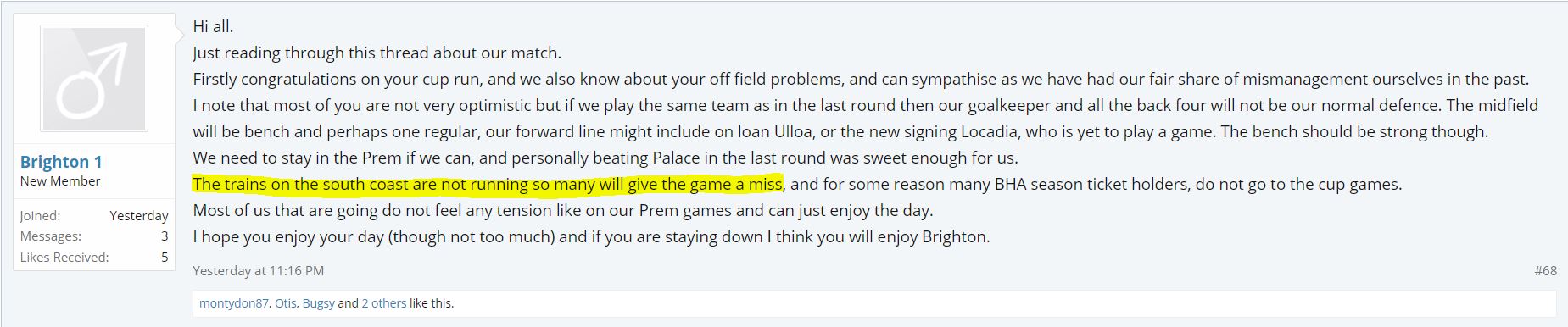Open the Brighton 1 user profile link

[61, 162]
